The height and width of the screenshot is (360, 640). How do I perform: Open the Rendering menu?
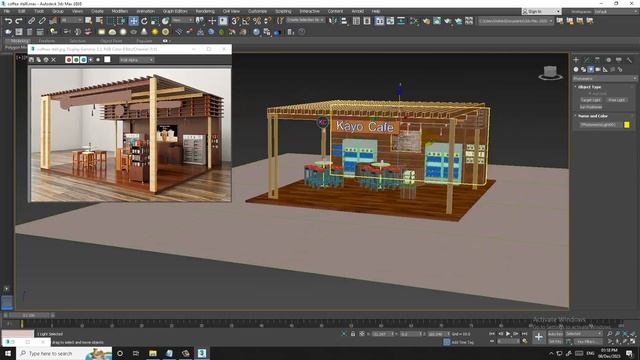tap(205, 11)
